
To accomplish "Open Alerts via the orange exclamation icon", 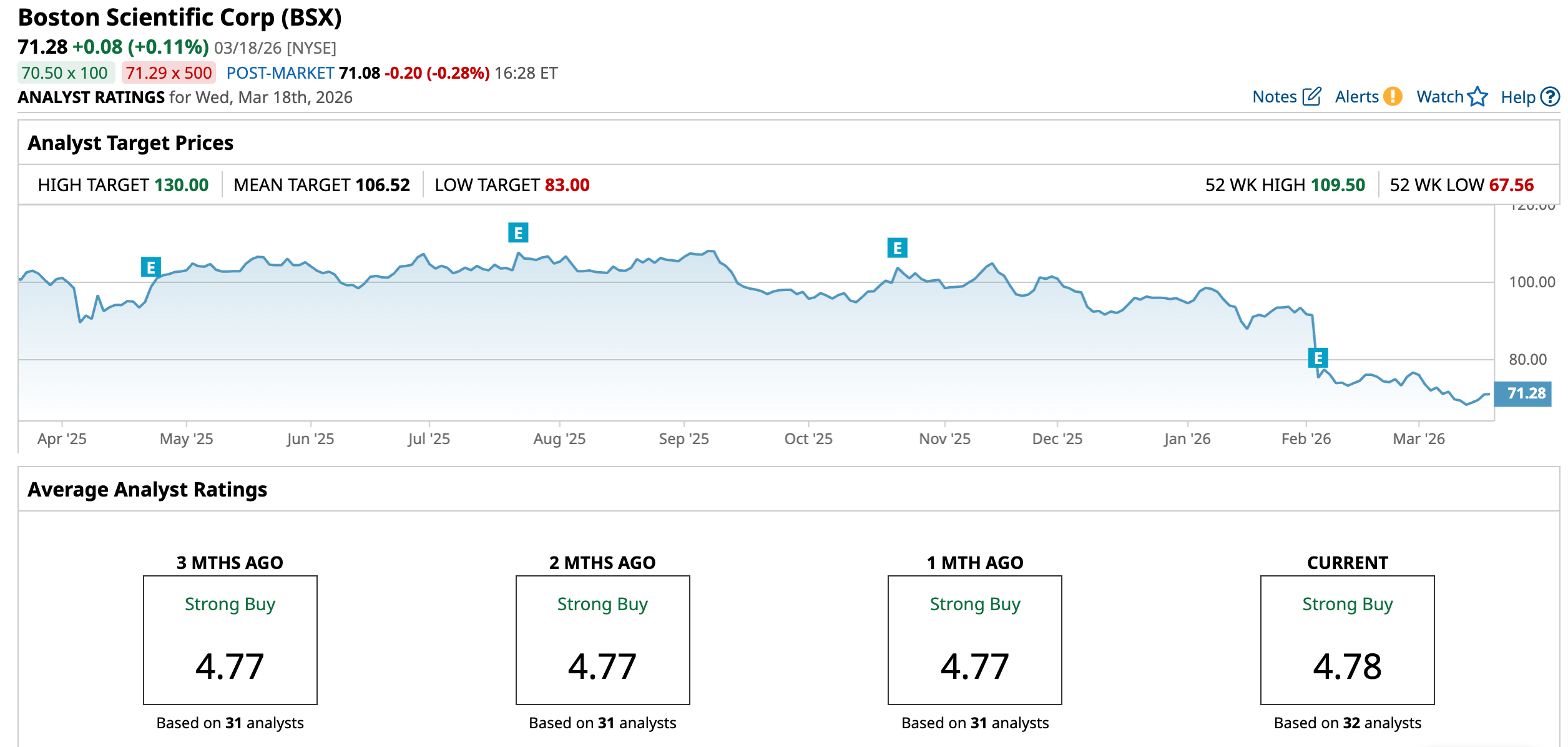I will [1392, 97].
